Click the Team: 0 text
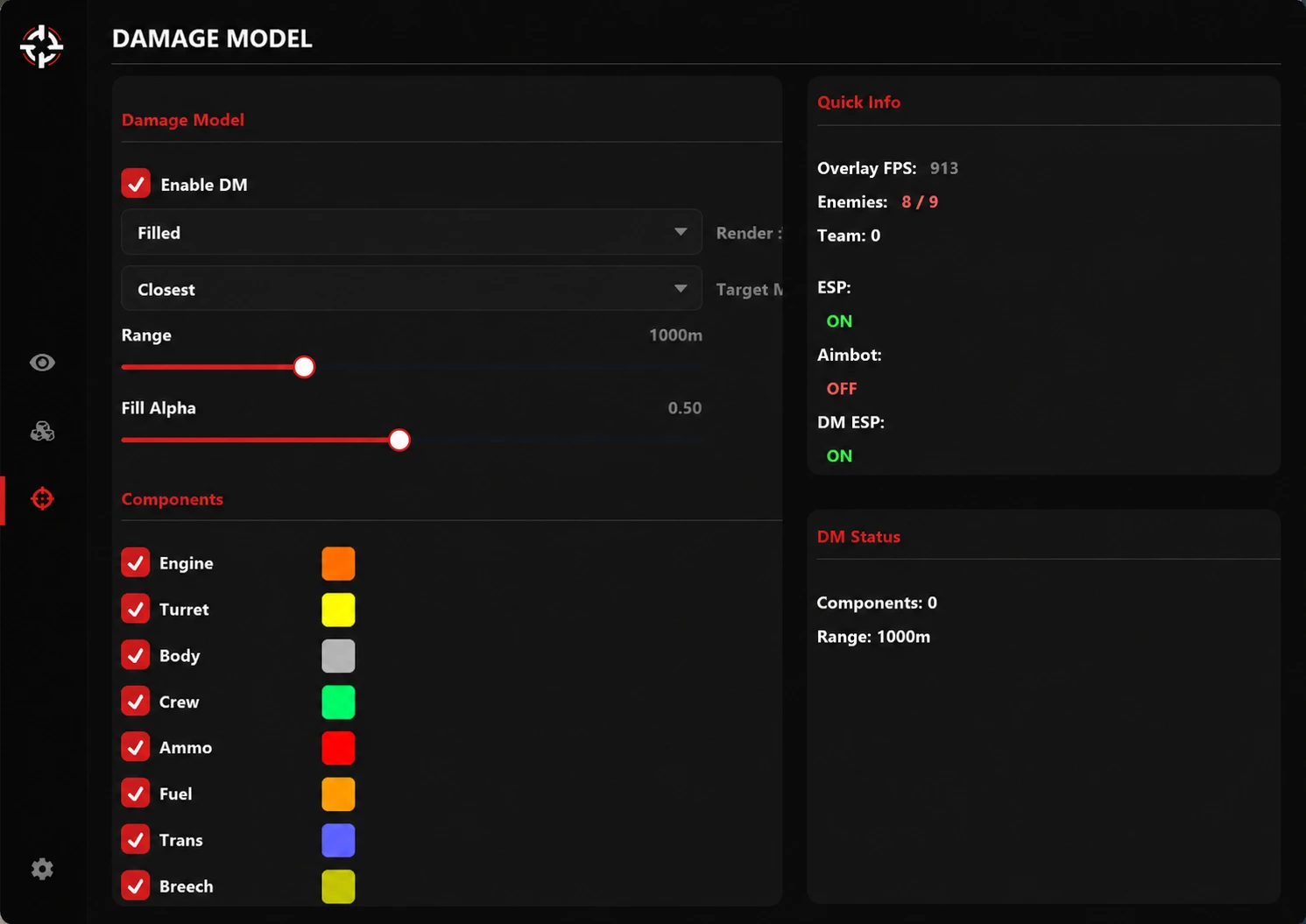This screenshot has height=924, width=1306. point(849,235)
